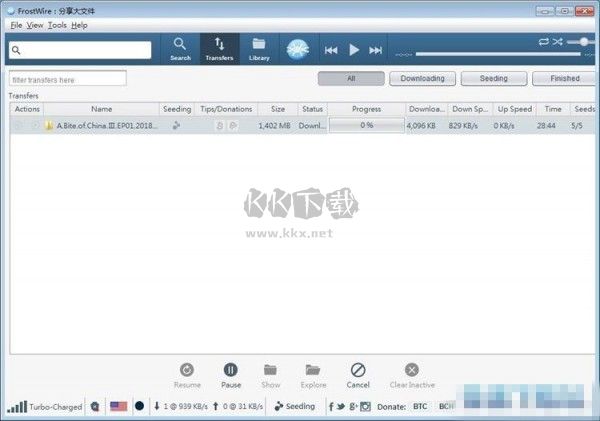Skip to the next track

[x=375, y=50]
